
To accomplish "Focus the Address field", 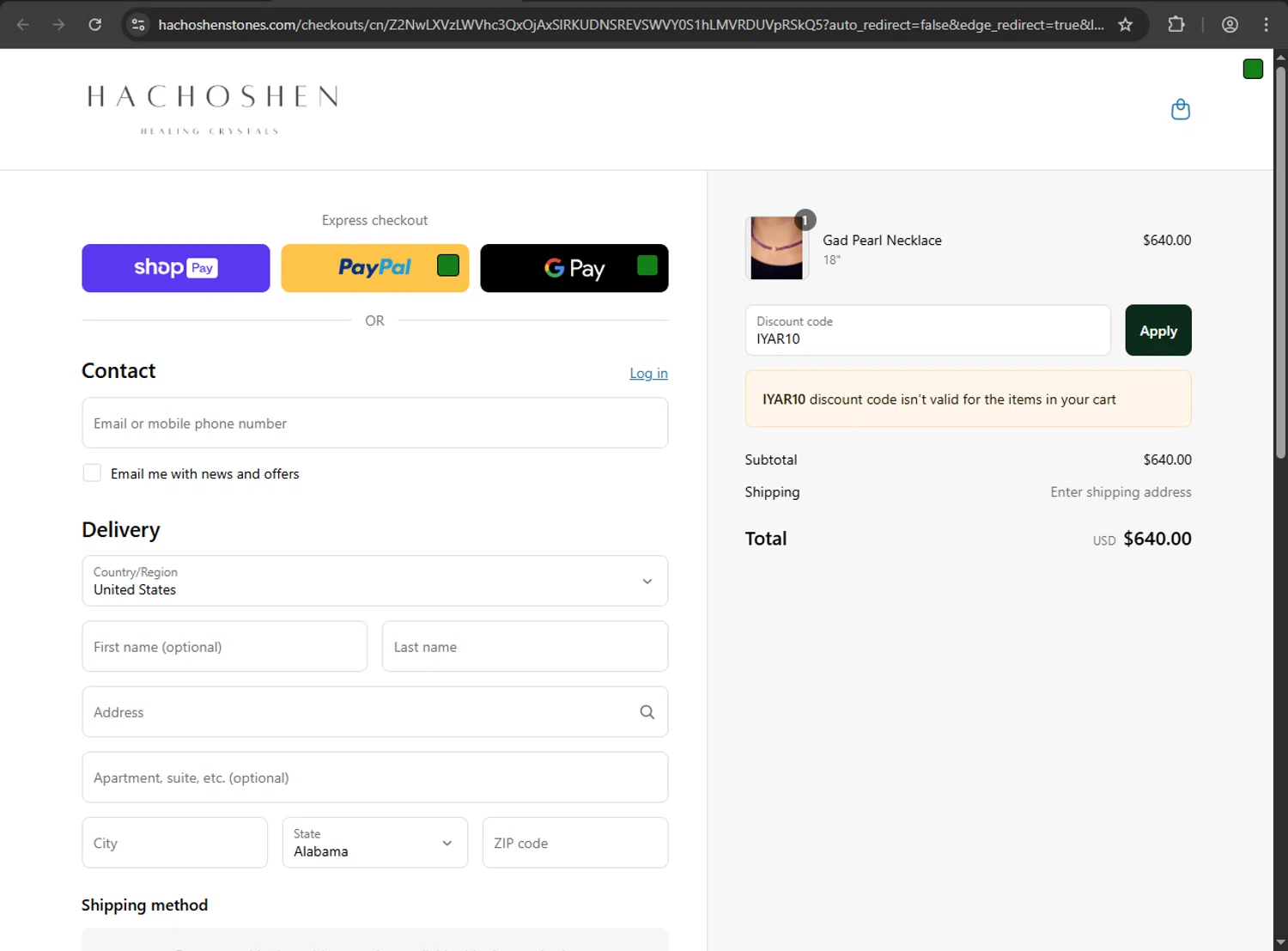I will tap(375, 712).
